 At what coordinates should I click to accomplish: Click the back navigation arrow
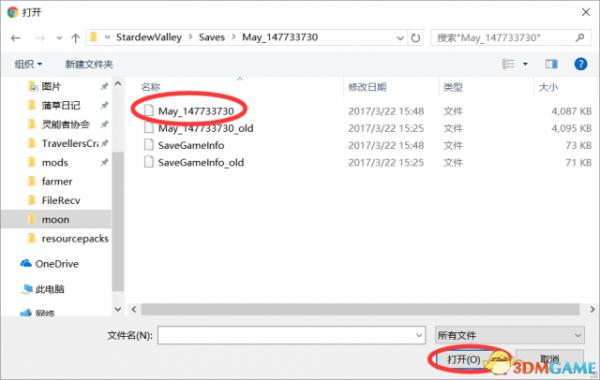[16, 38]
